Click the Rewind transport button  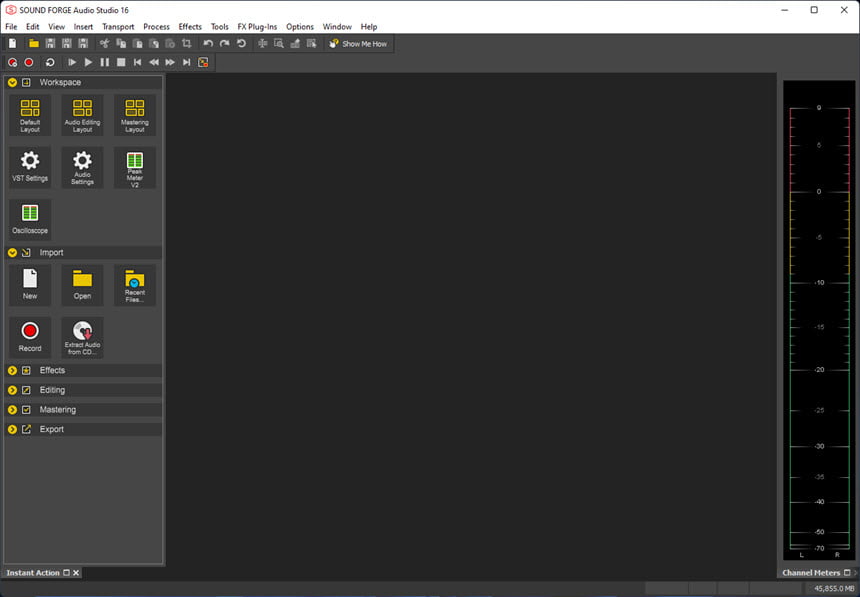pyautogui.click(x=154, y=63)
